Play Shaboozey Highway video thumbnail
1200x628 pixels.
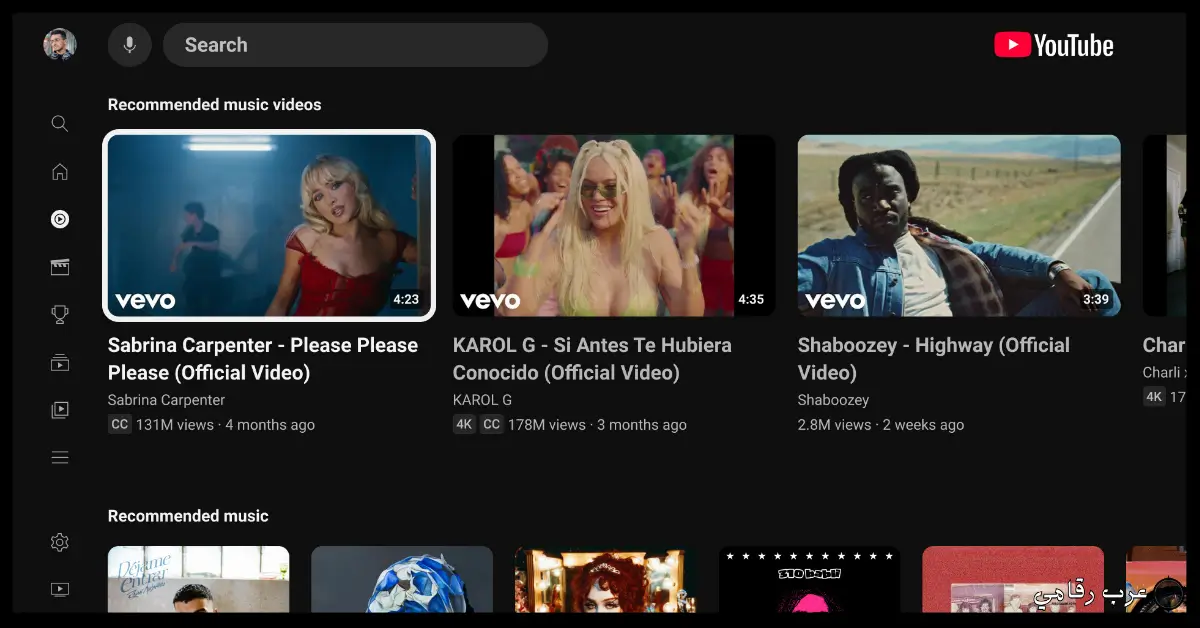[959, 225]
